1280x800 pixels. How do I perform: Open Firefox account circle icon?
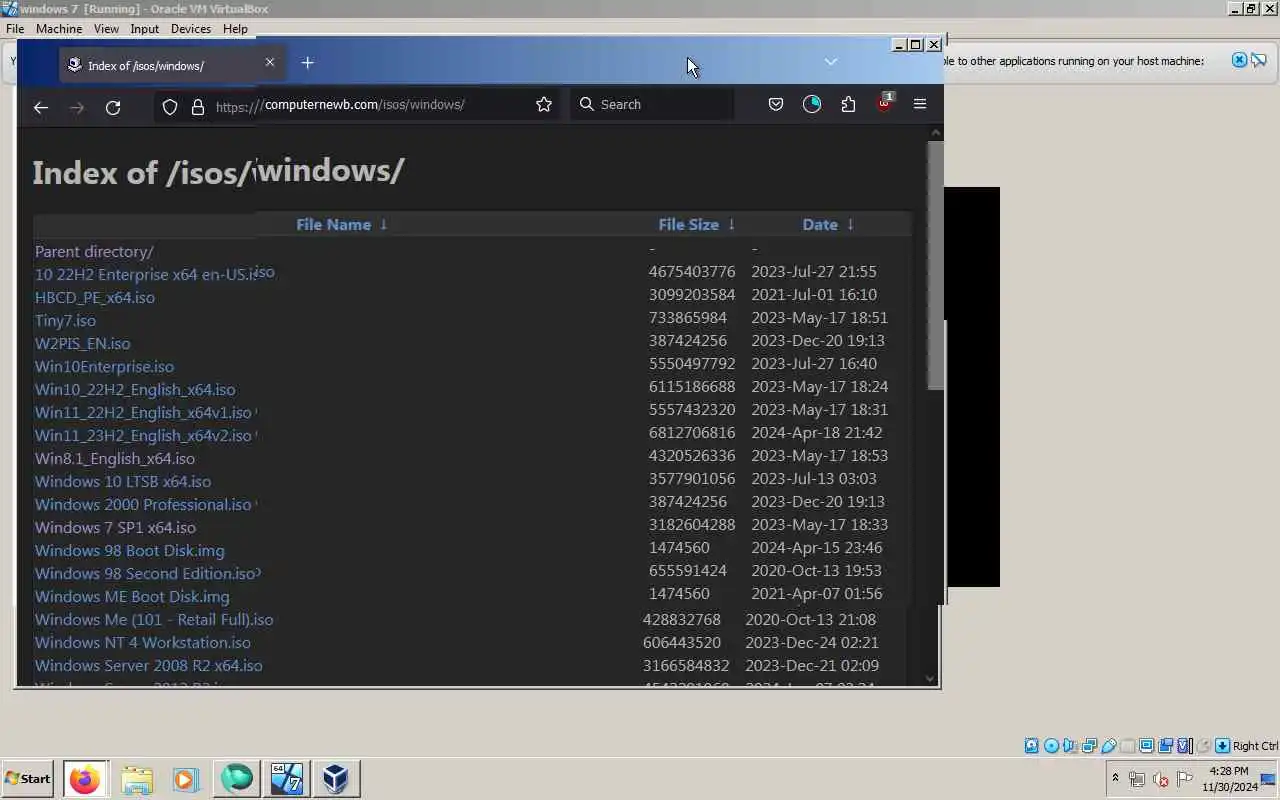812,104
